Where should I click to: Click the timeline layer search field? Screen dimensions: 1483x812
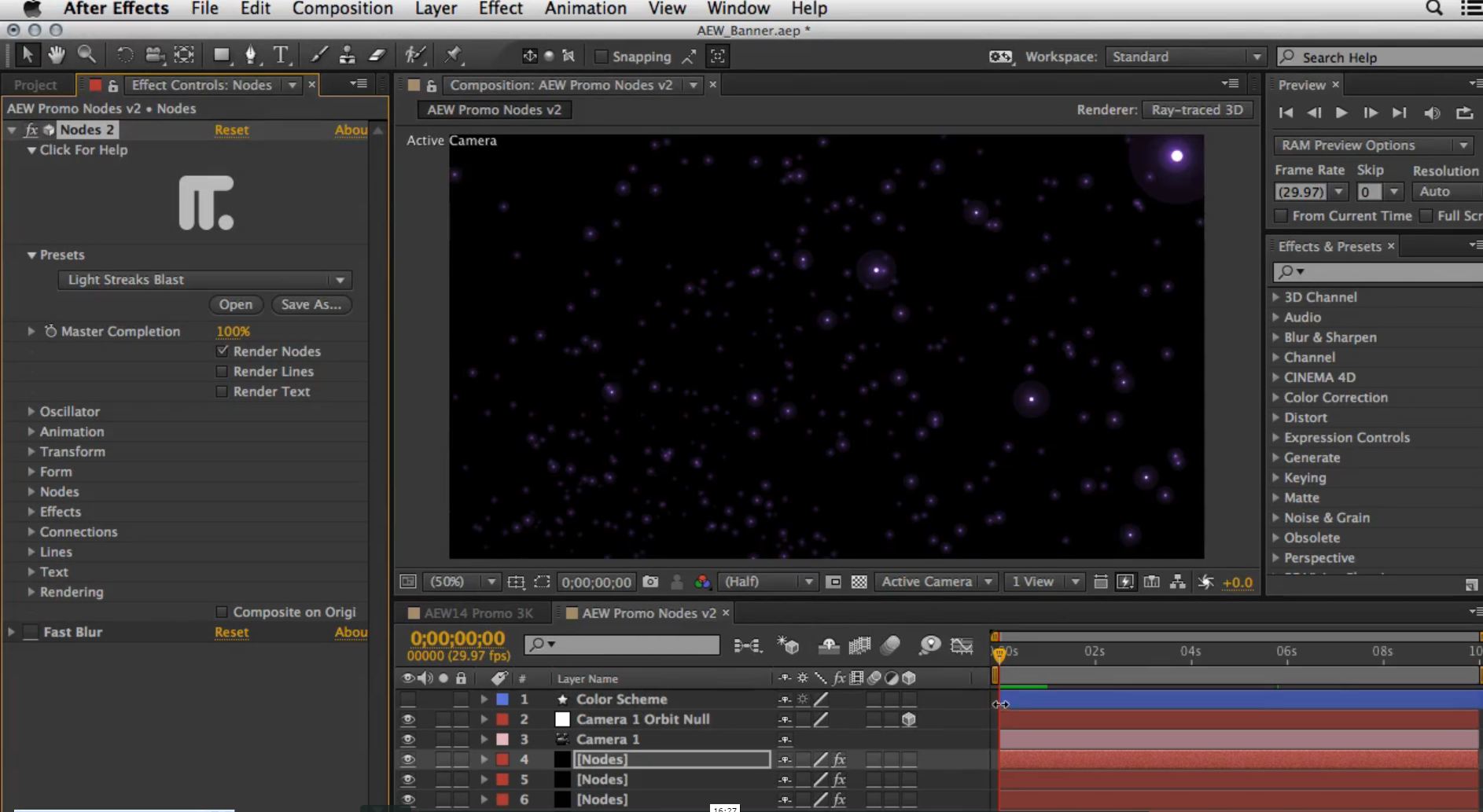coord(621,645)
